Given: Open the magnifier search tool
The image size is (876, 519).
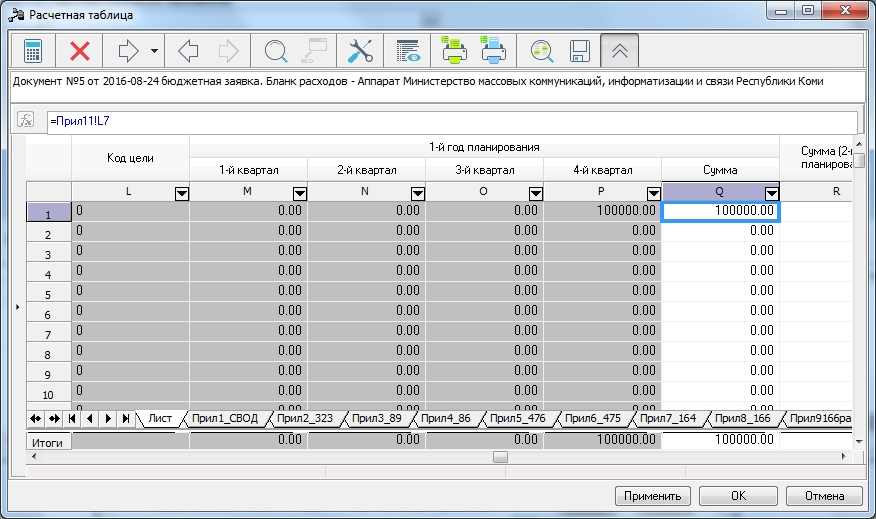Looking at the screenshot, I should pyautogui.click(x=275, y=51).
